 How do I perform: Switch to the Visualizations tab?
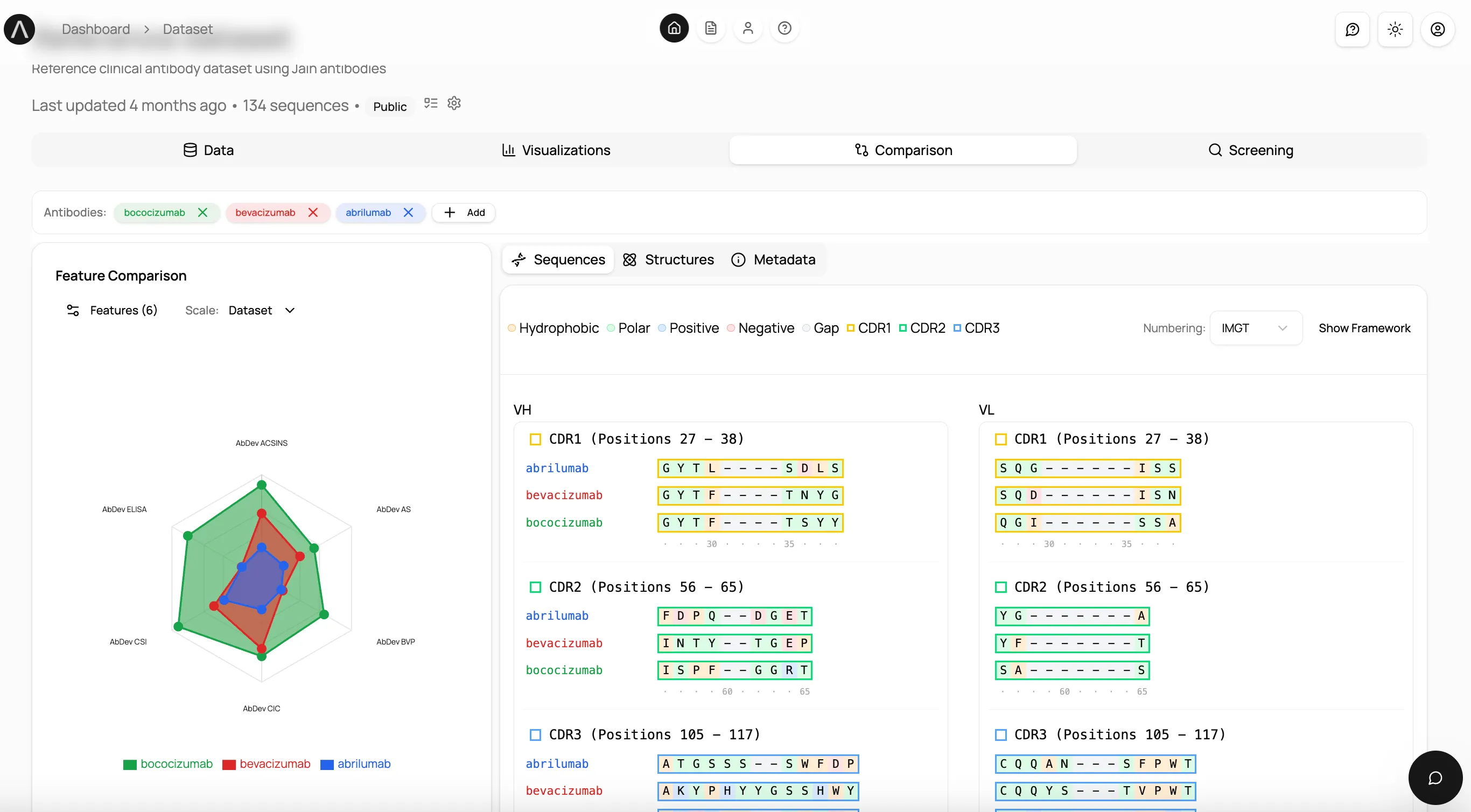[x=556, y=150]
